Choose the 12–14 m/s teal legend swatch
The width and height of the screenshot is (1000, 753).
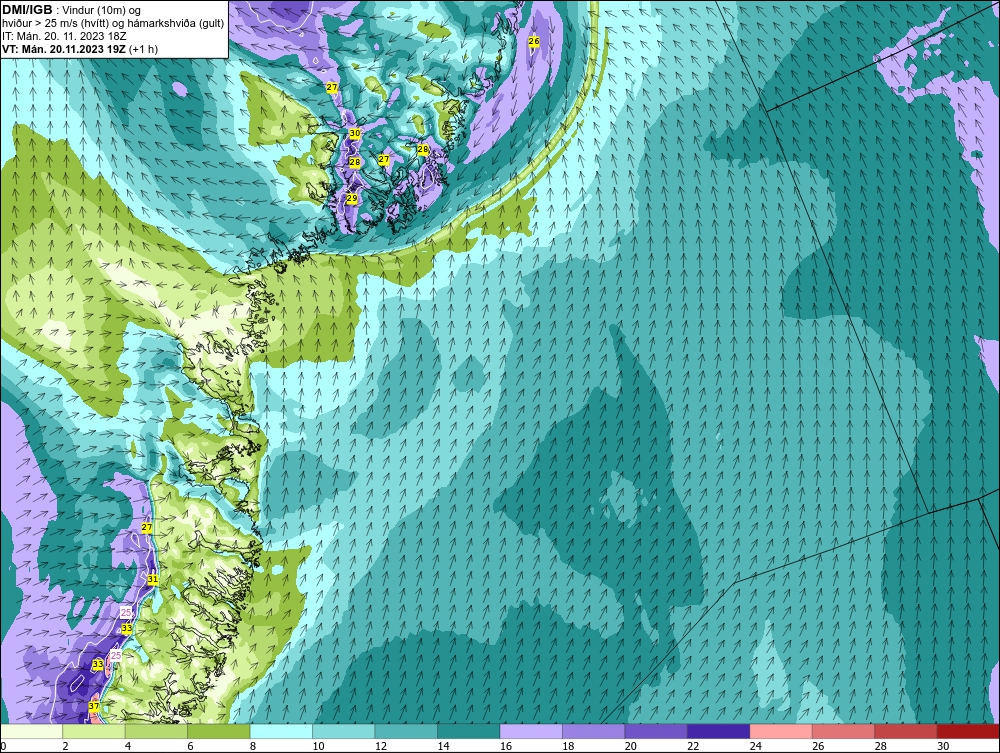tap(406, 731)
